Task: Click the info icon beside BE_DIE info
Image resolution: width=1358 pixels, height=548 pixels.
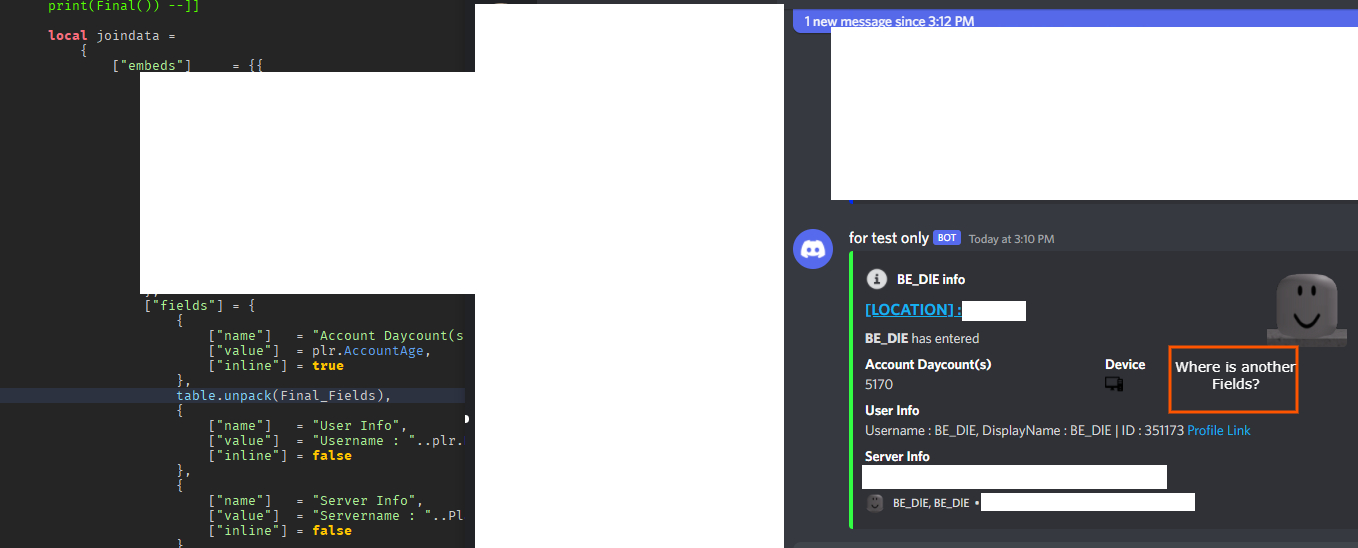Action: [x=876, y=279]
